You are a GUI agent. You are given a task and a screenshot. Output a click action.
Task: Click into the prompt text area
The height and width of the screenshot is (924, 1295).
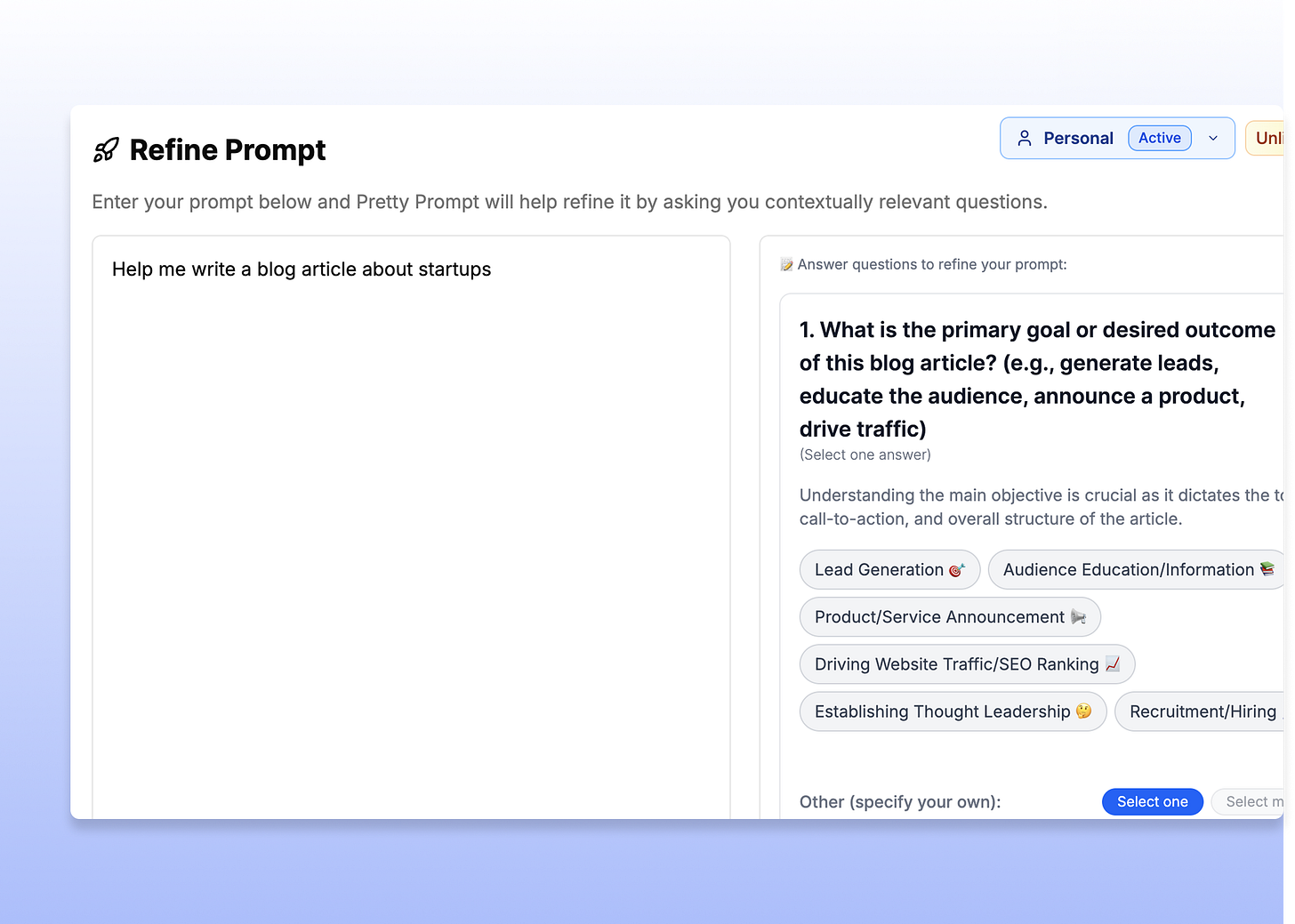[411, 526]
